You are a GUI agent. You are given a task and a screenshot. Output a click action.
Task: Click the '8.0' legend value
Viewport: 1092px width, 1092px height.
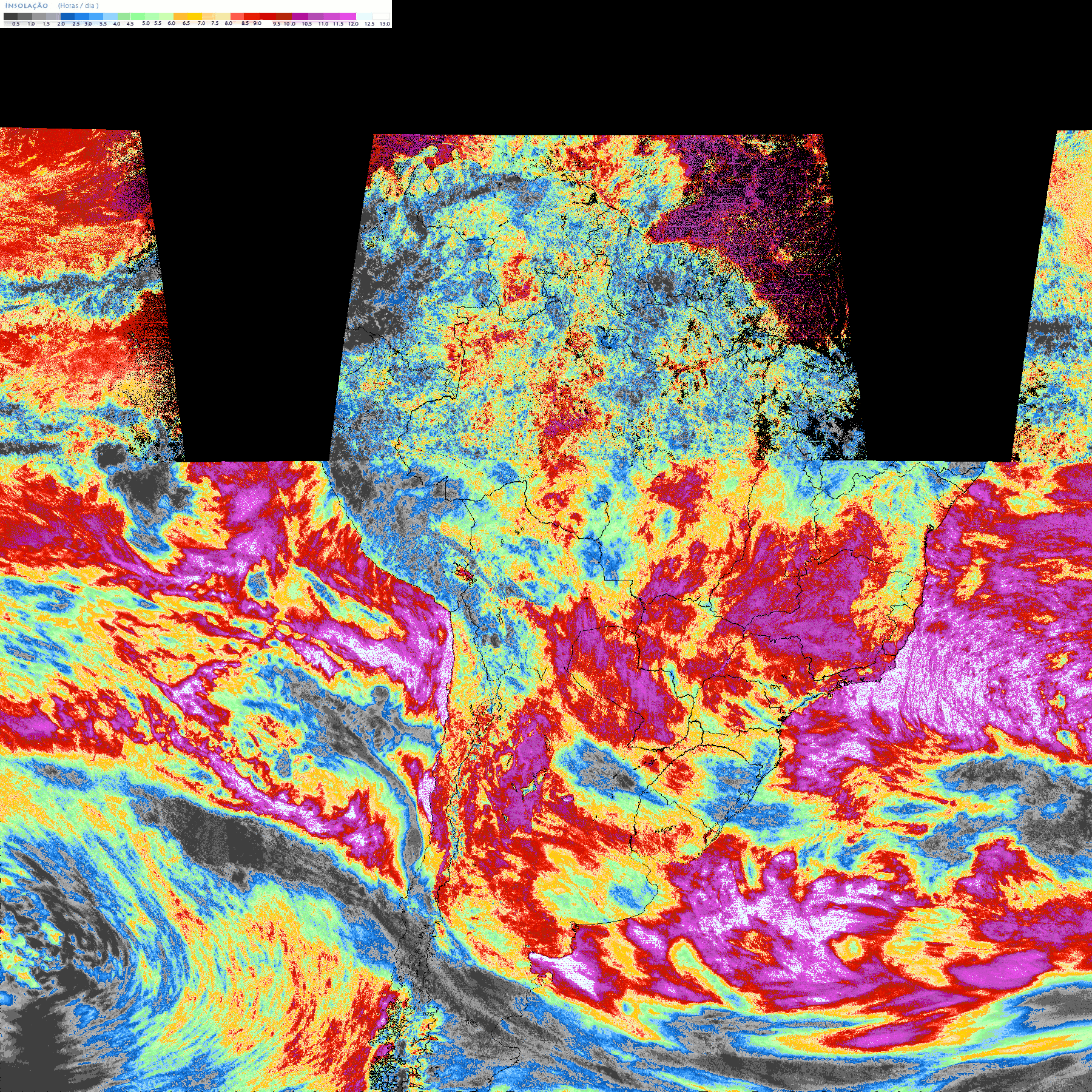pos(229,23)
